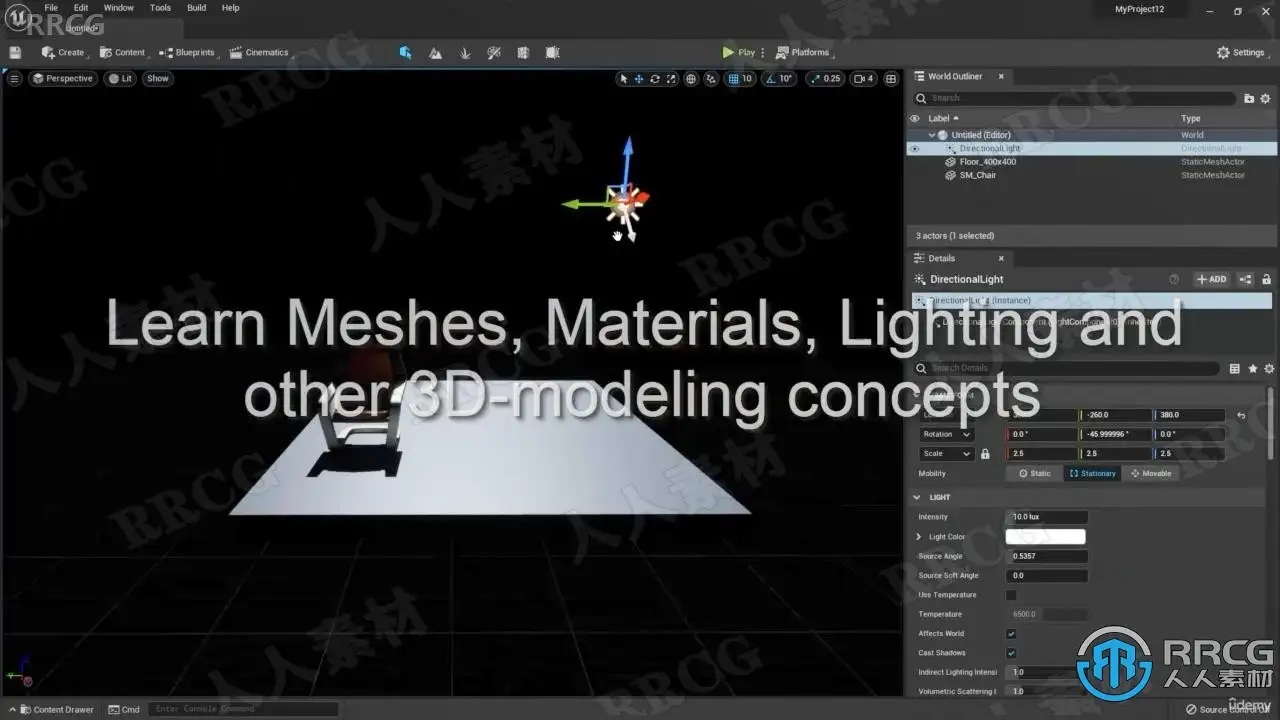Click the viewport Show button

pyautogui.click(x=158, y=78)
